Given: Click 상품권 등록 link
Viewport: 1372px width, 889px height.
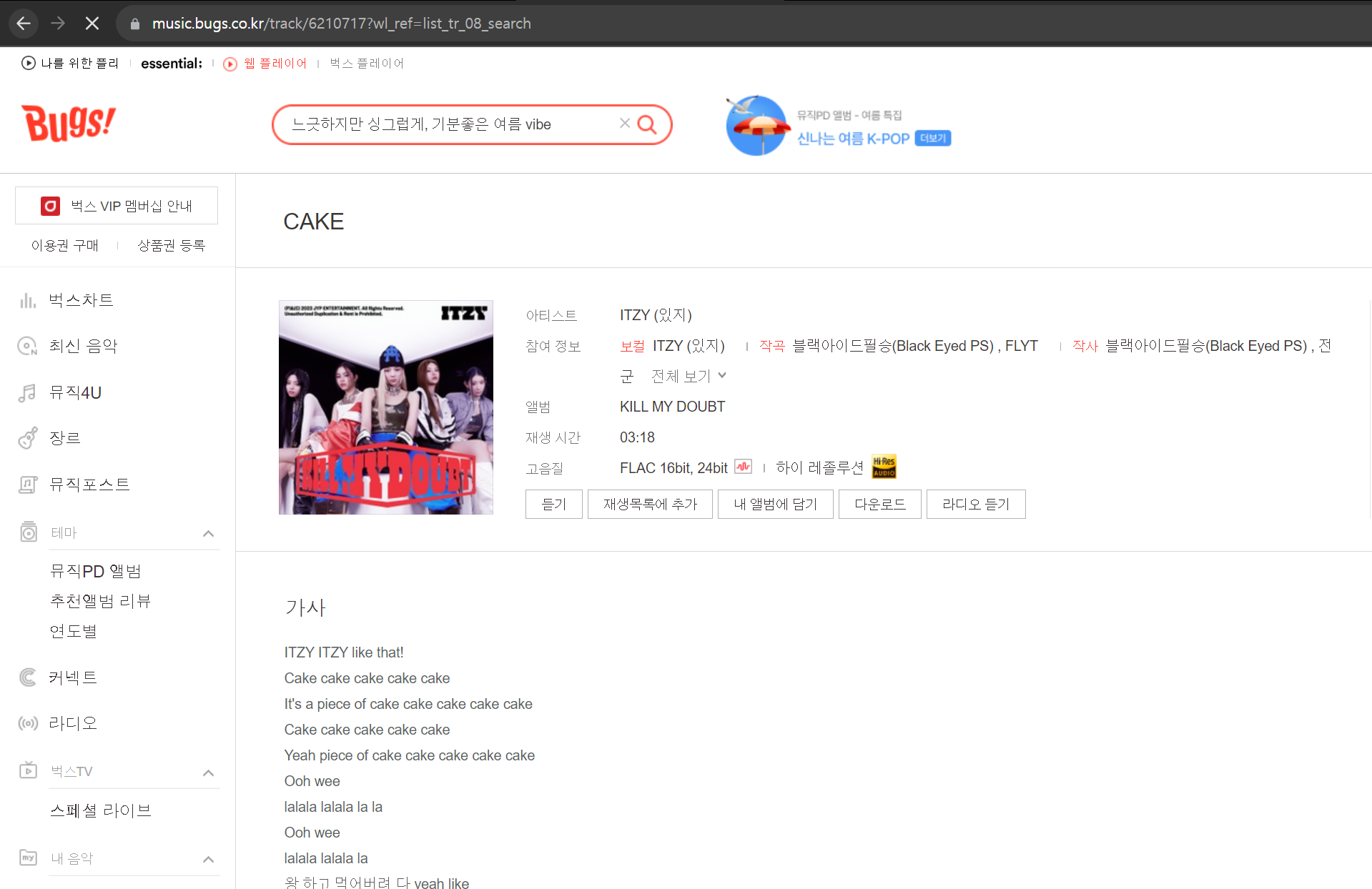Looking at the screenshot, I should click(172, 245).
